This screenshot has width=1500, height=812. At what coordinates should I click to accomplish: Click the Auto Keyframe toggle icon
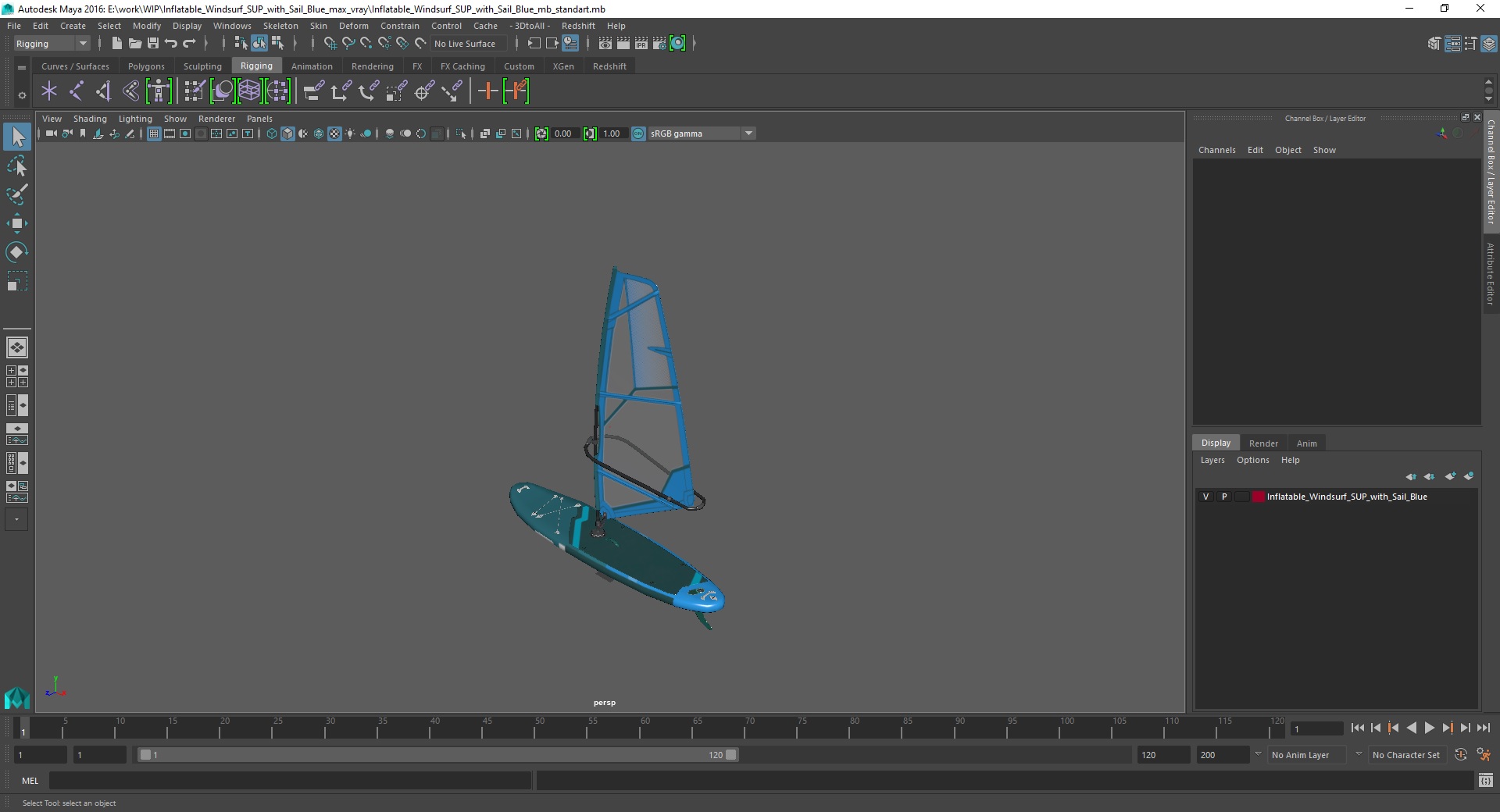(x=1460, y=755)
